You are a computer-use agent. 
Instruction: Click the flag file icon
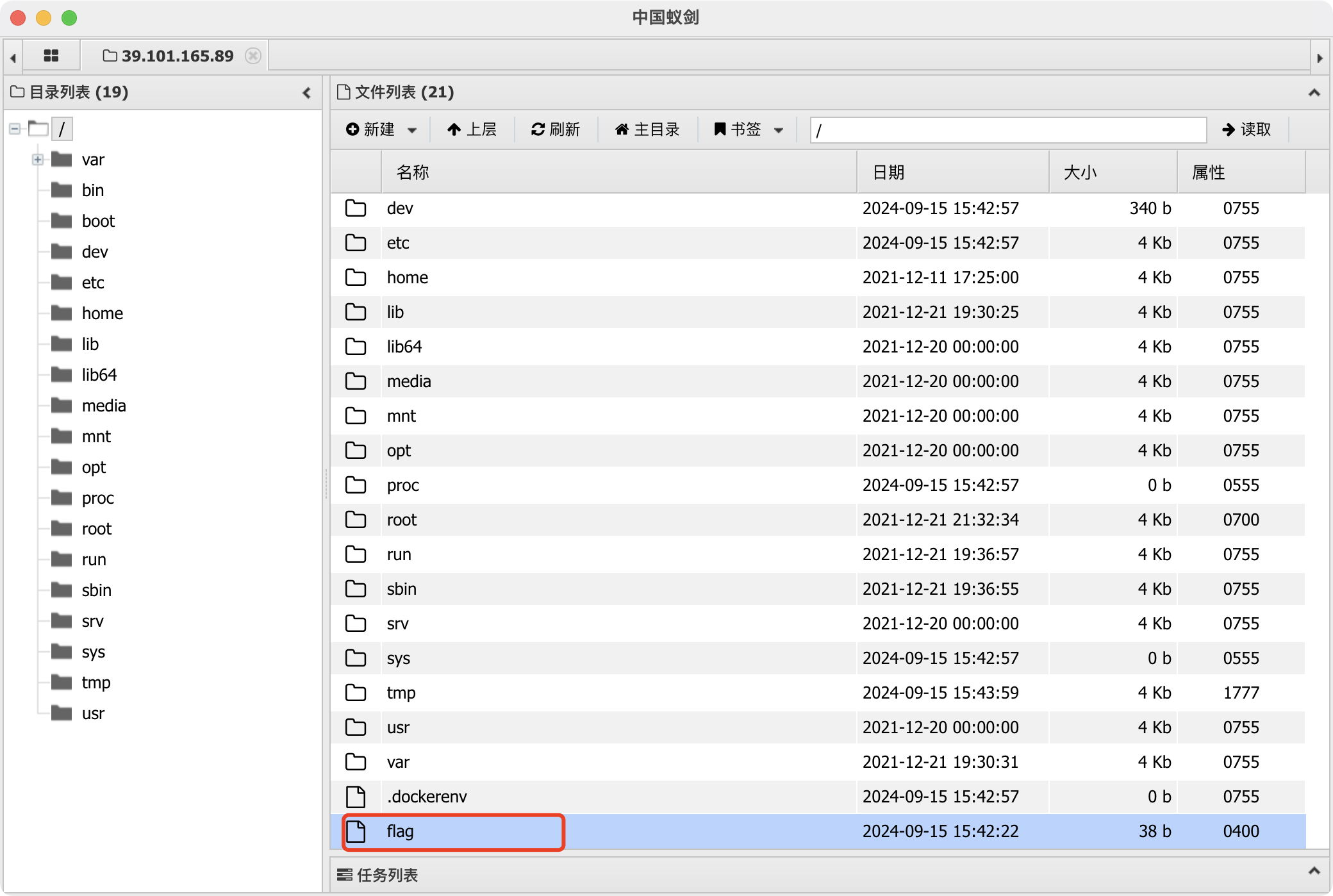(x=356, y=831)
